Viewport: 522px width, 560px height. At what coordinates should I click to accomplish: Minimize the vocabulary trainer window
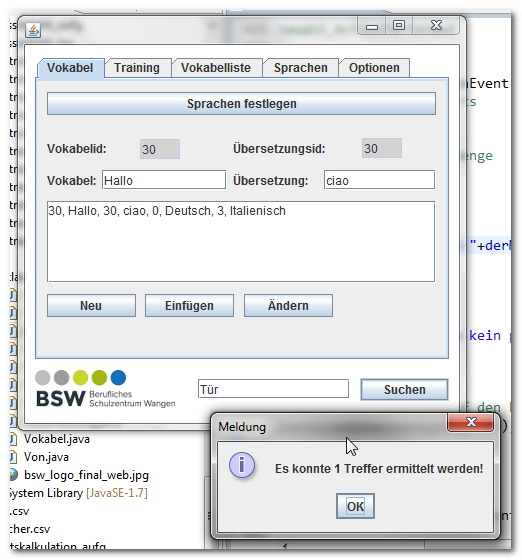[x=372, y=26]
